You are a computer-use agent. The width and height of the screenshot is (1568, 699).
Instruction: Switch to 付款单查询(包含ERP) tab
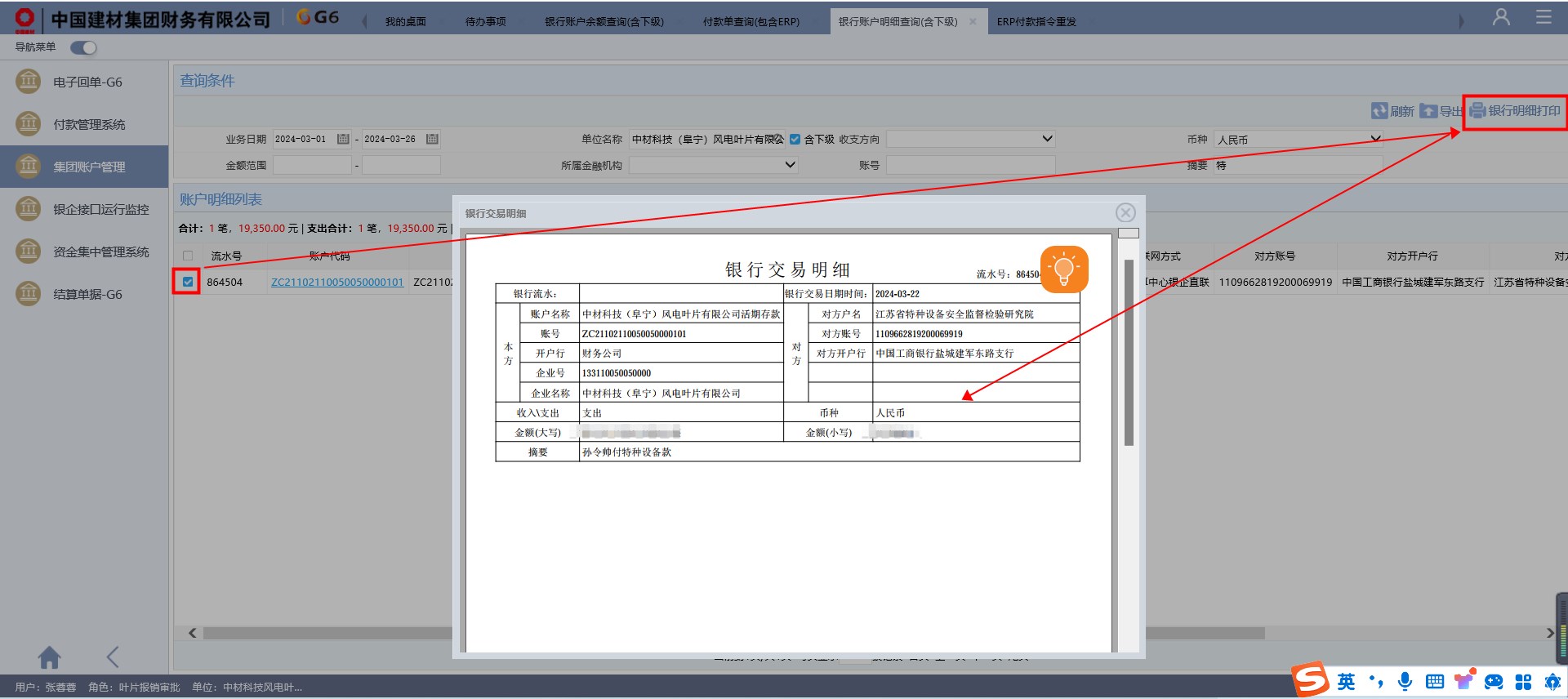[751, 21]
